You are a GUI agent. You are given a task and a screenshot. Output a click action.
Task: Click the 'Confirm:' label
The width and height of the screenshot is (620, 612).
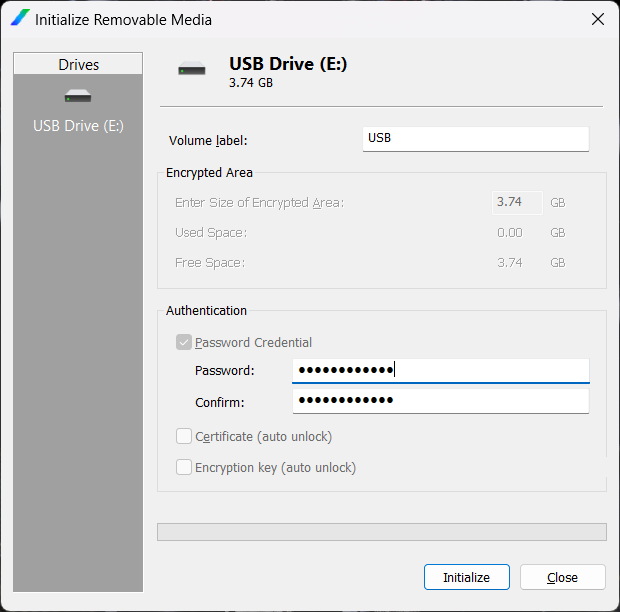tap(220, 402)
